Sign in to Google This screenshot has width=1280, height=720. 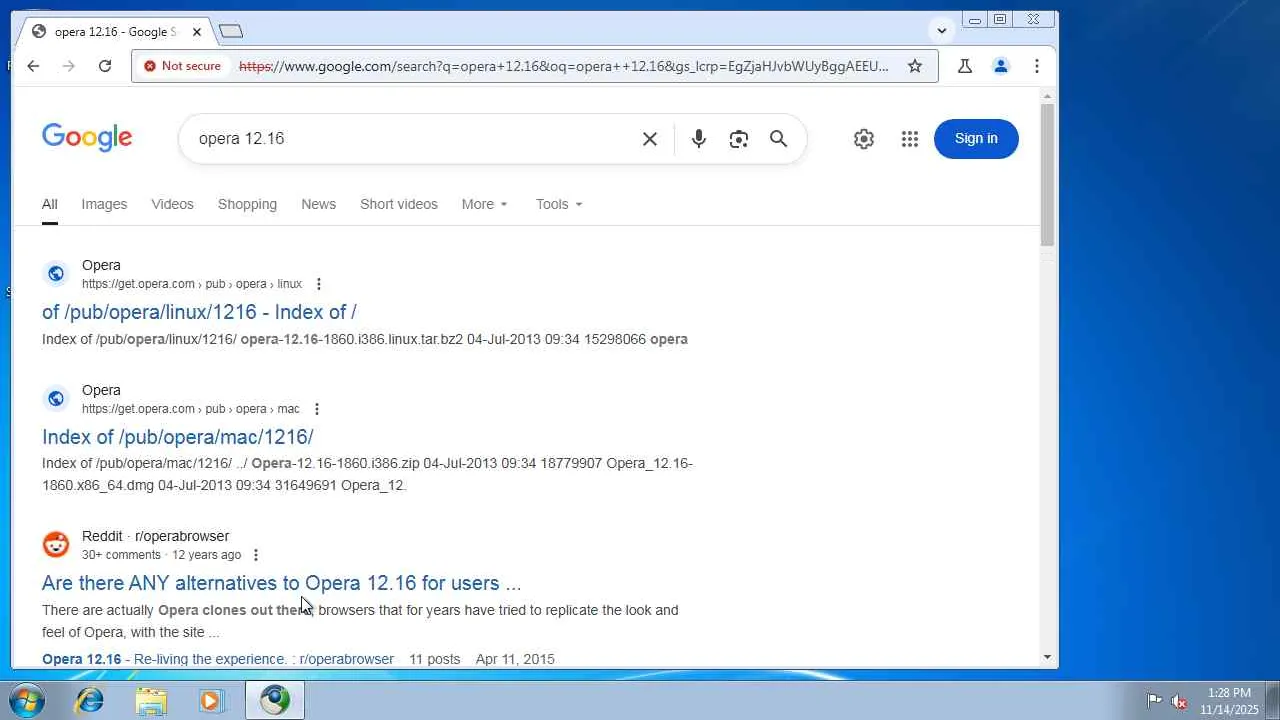click(x=976, y=138)
